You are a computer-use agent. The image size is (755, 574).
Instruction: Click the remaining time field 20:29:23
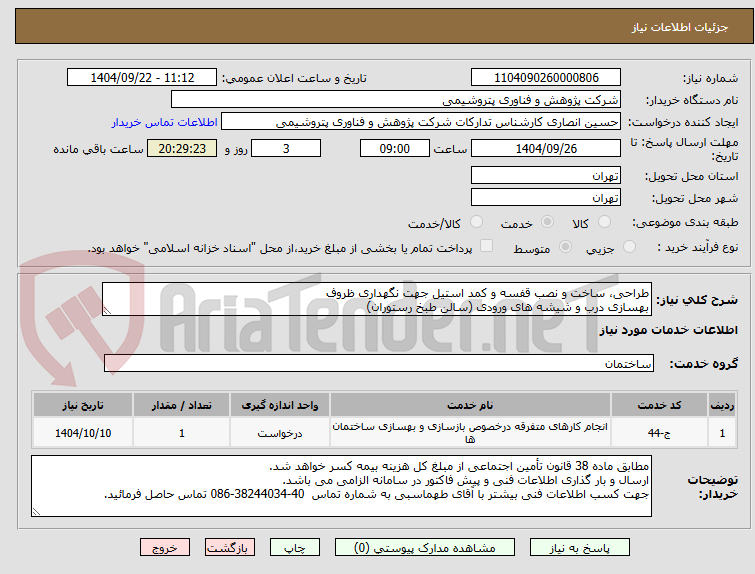coord(182,148)
